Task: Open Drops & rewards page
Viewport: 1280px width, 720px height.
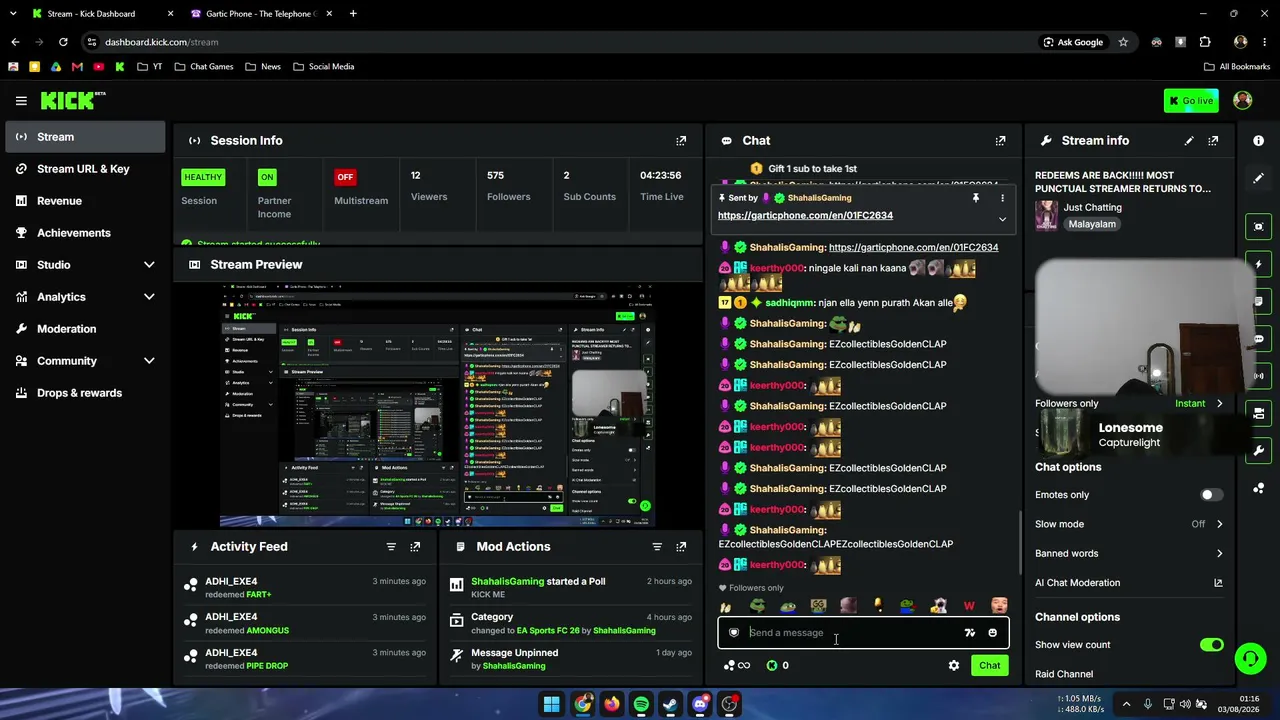Action: point(85,393)
